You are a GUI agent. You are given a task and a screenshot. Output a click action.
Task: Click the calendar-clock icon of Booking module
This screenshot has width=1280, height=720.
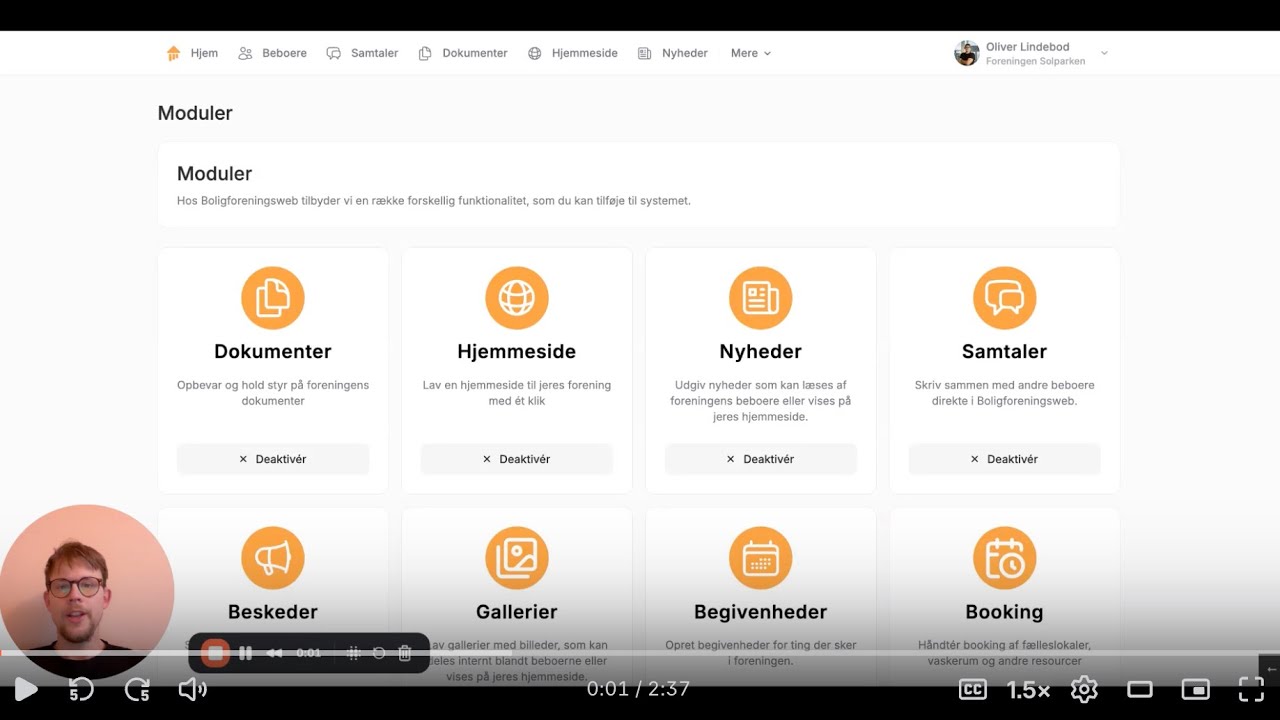(x=1005, y=558)
